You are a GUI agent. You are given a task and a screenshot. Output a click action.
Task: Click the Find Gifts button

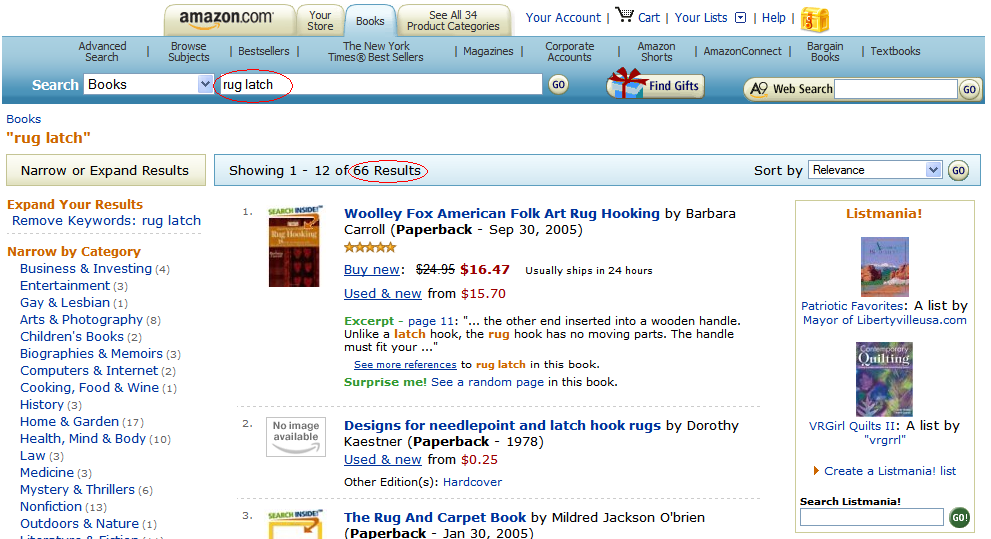(x=655, y=86)
